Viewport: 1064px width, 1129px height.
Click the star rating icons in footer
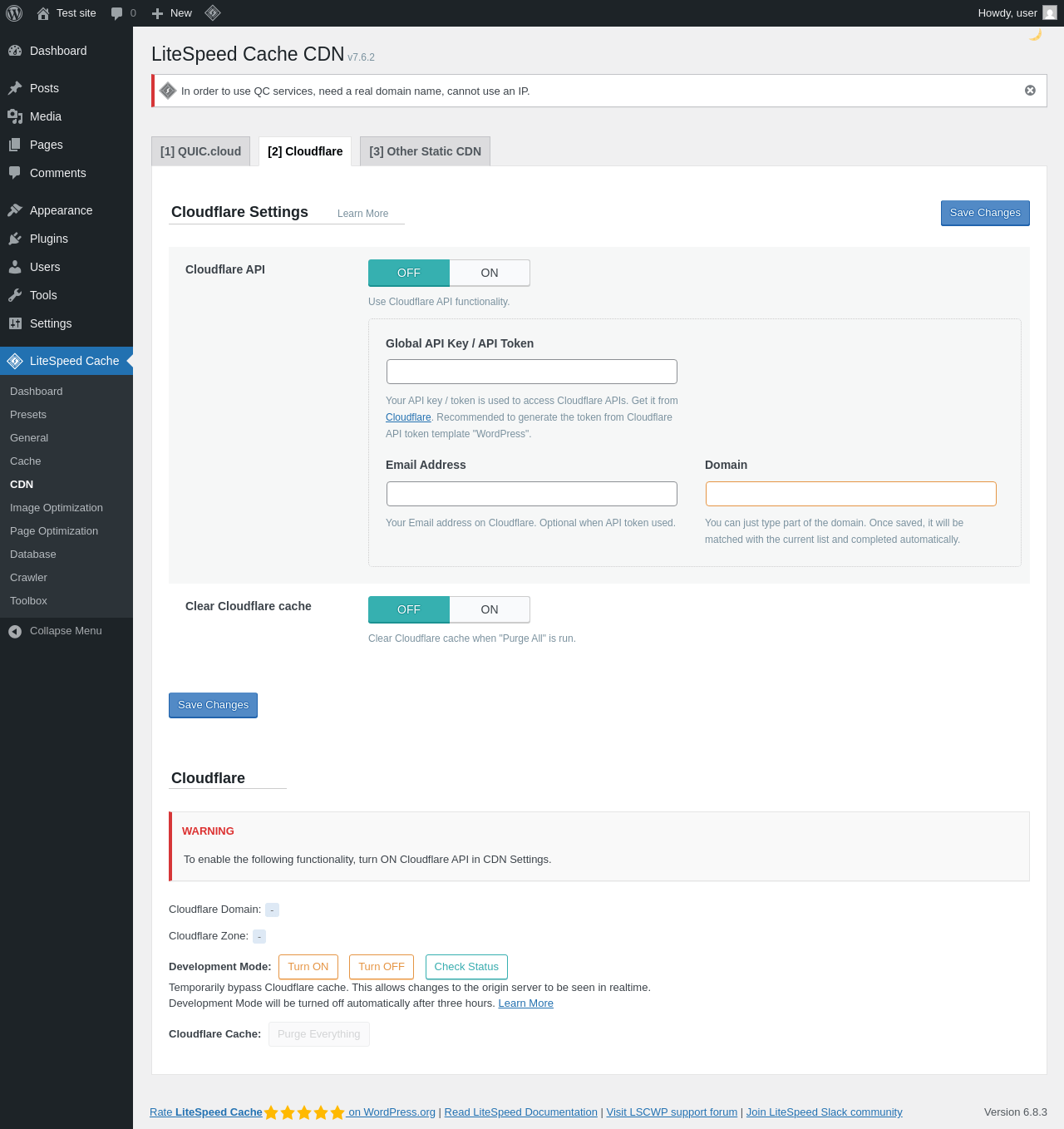coord(304,1112)
